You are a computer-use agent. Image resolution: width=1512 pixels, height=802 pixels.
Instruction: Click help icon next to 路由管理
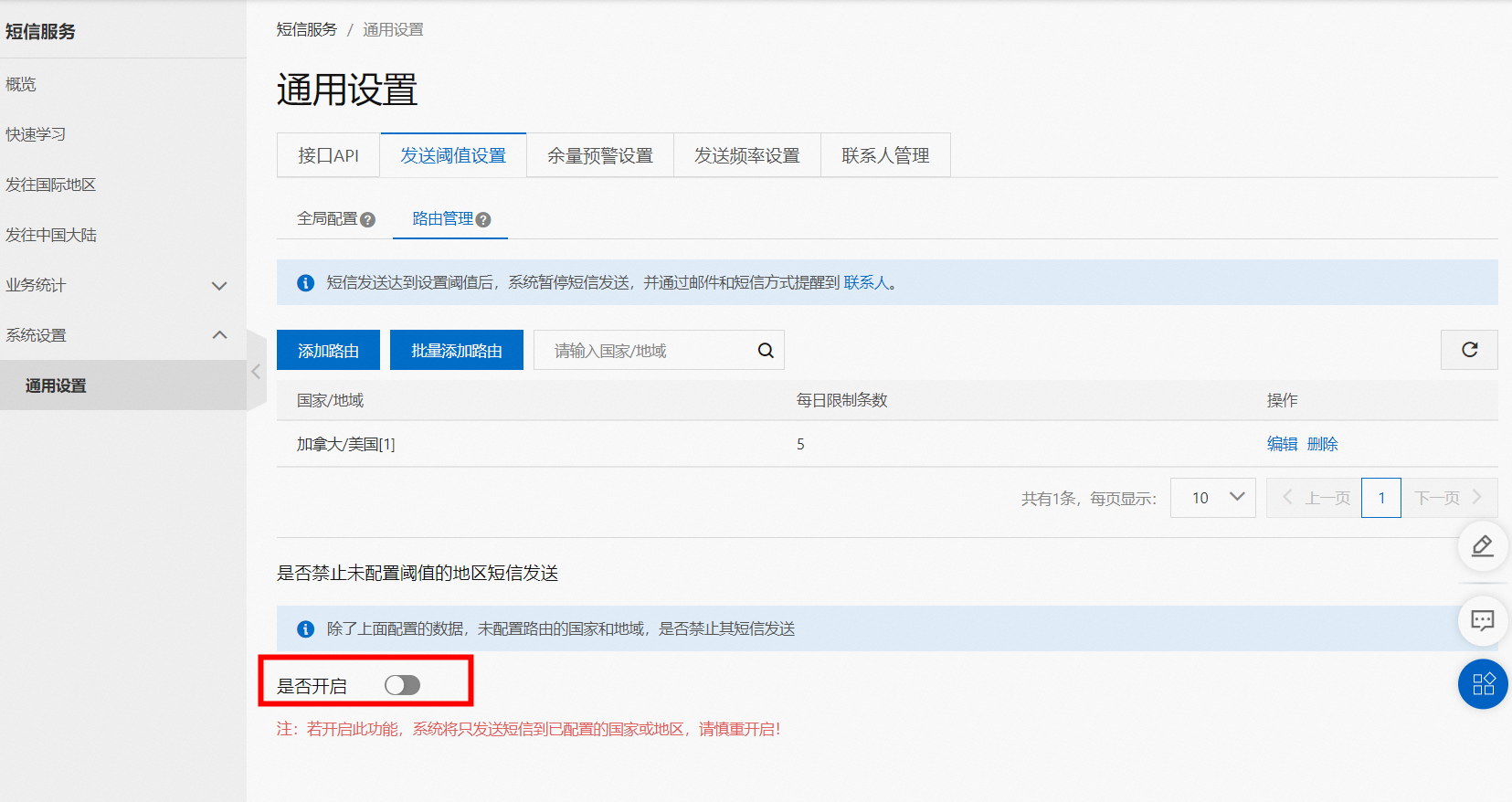483,219
